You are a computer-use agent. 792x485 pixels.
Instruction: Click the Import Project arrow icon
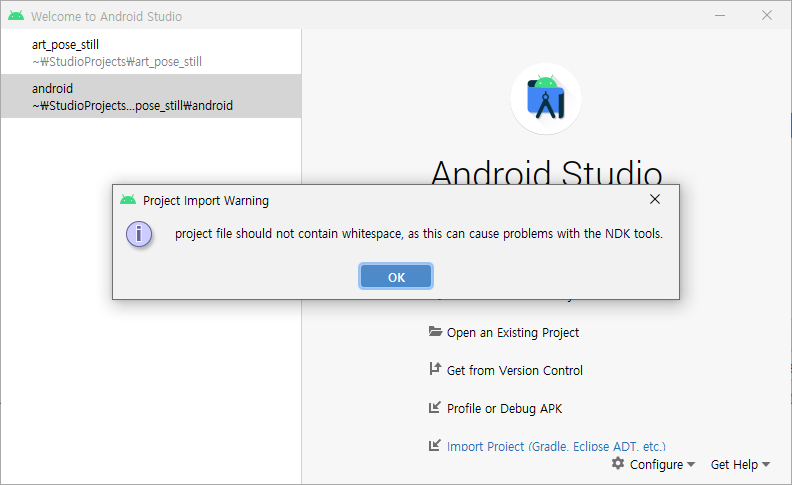point(434,445)
